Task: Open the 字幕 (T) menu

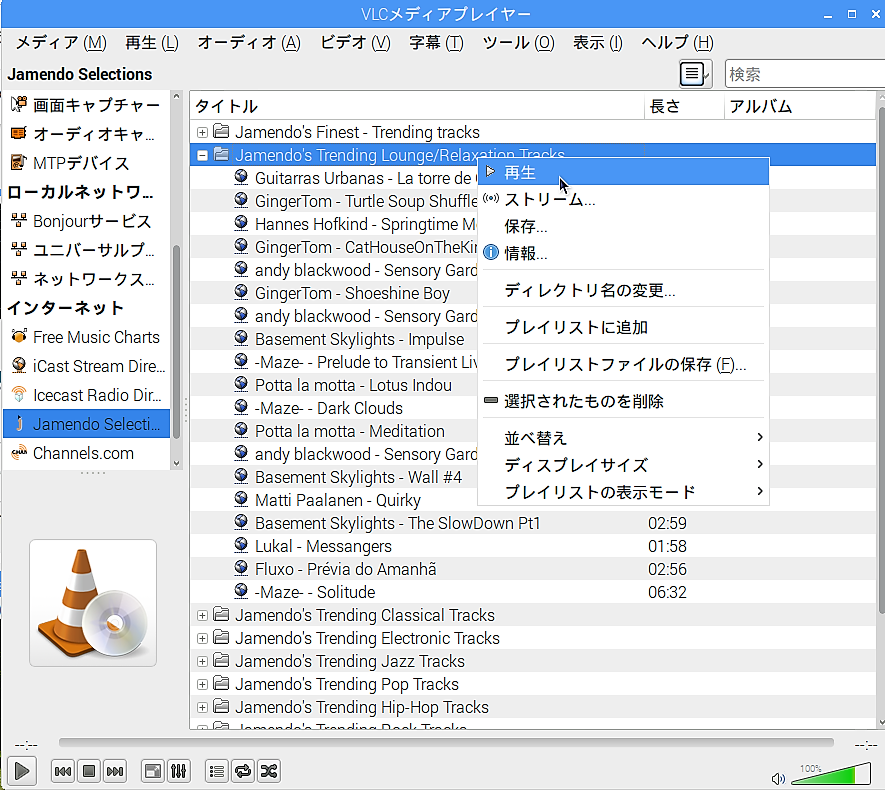Action: tap(436, 42)
